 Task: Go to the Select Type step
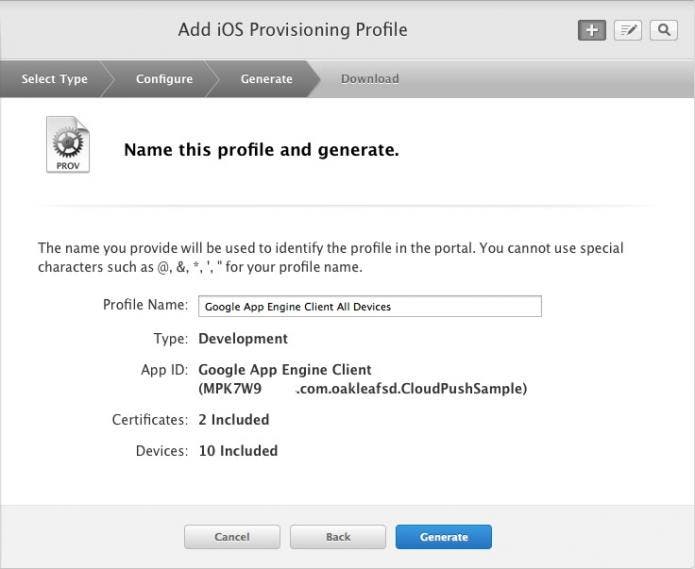point(55,79)
